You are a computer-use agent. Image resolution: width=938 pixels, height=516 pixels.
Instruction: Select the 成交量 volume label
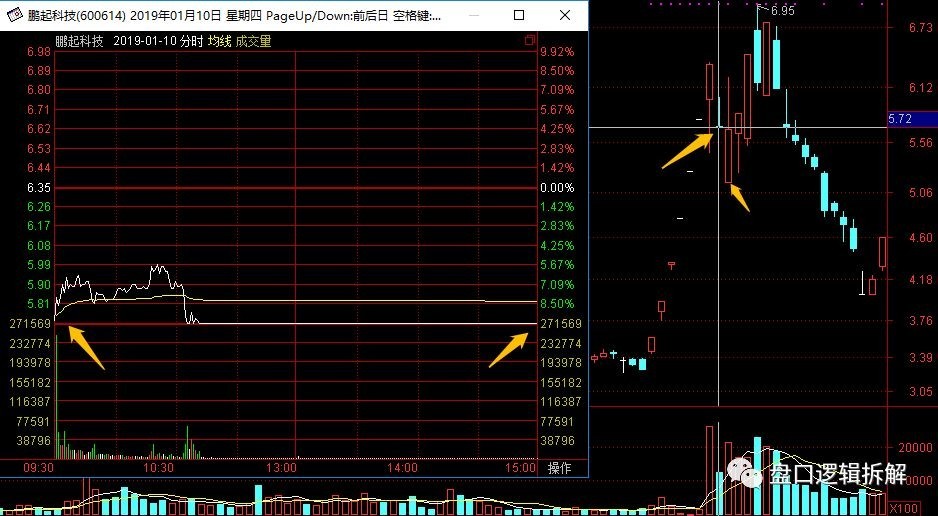[254, 42]
